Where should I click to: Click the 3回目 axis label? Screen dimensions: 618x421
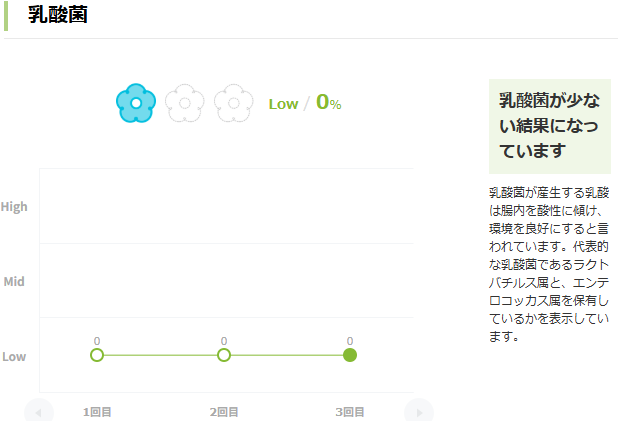click(350, 411)
